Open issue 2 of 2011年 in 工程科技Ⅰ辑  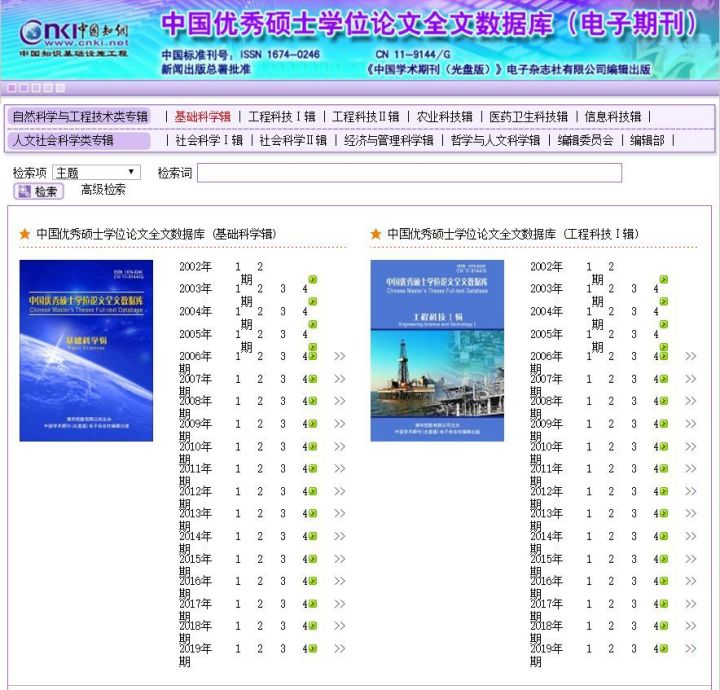tap(611, 469)
